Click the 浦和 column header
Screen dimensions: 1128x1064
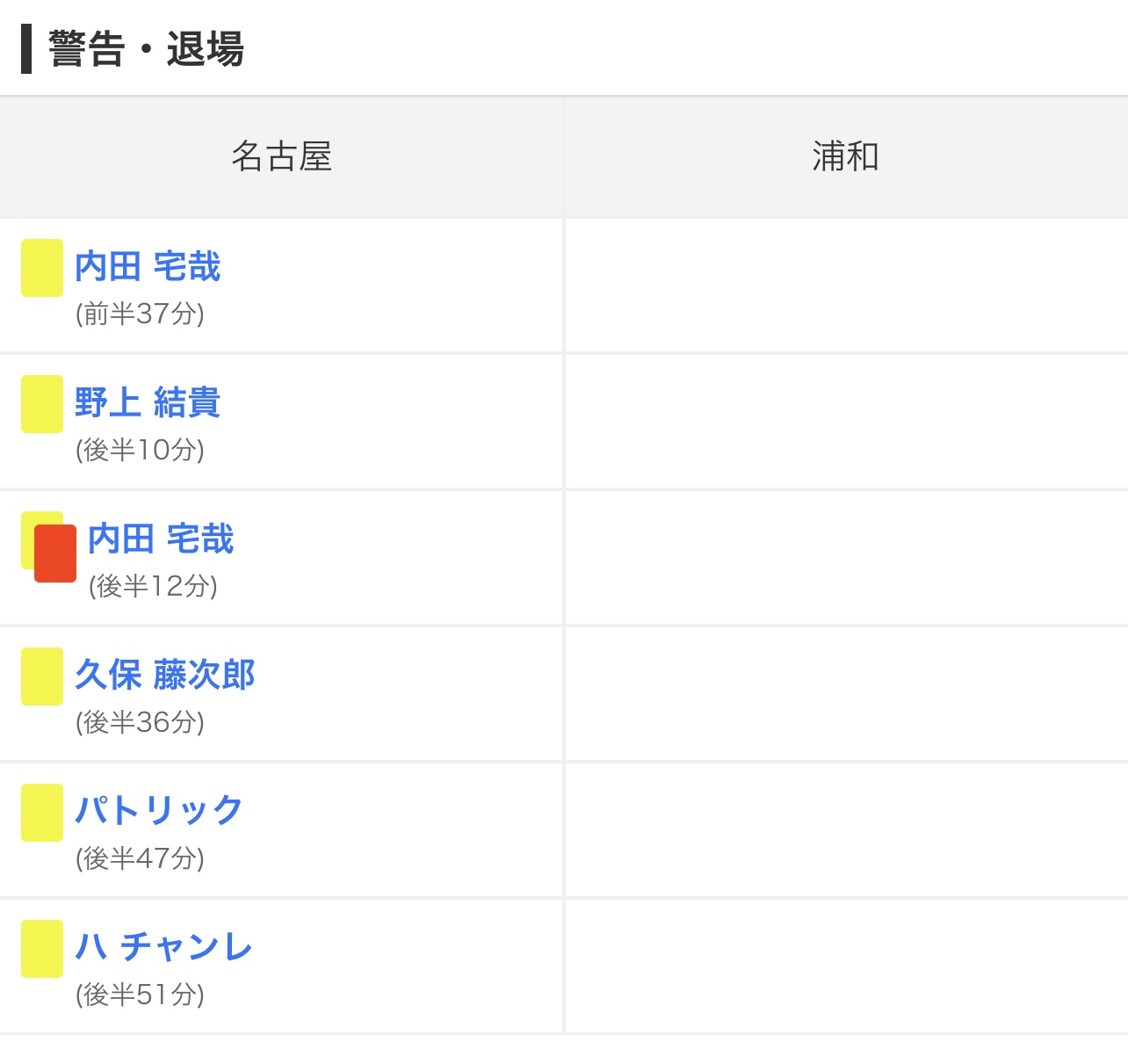click(846, 157)
